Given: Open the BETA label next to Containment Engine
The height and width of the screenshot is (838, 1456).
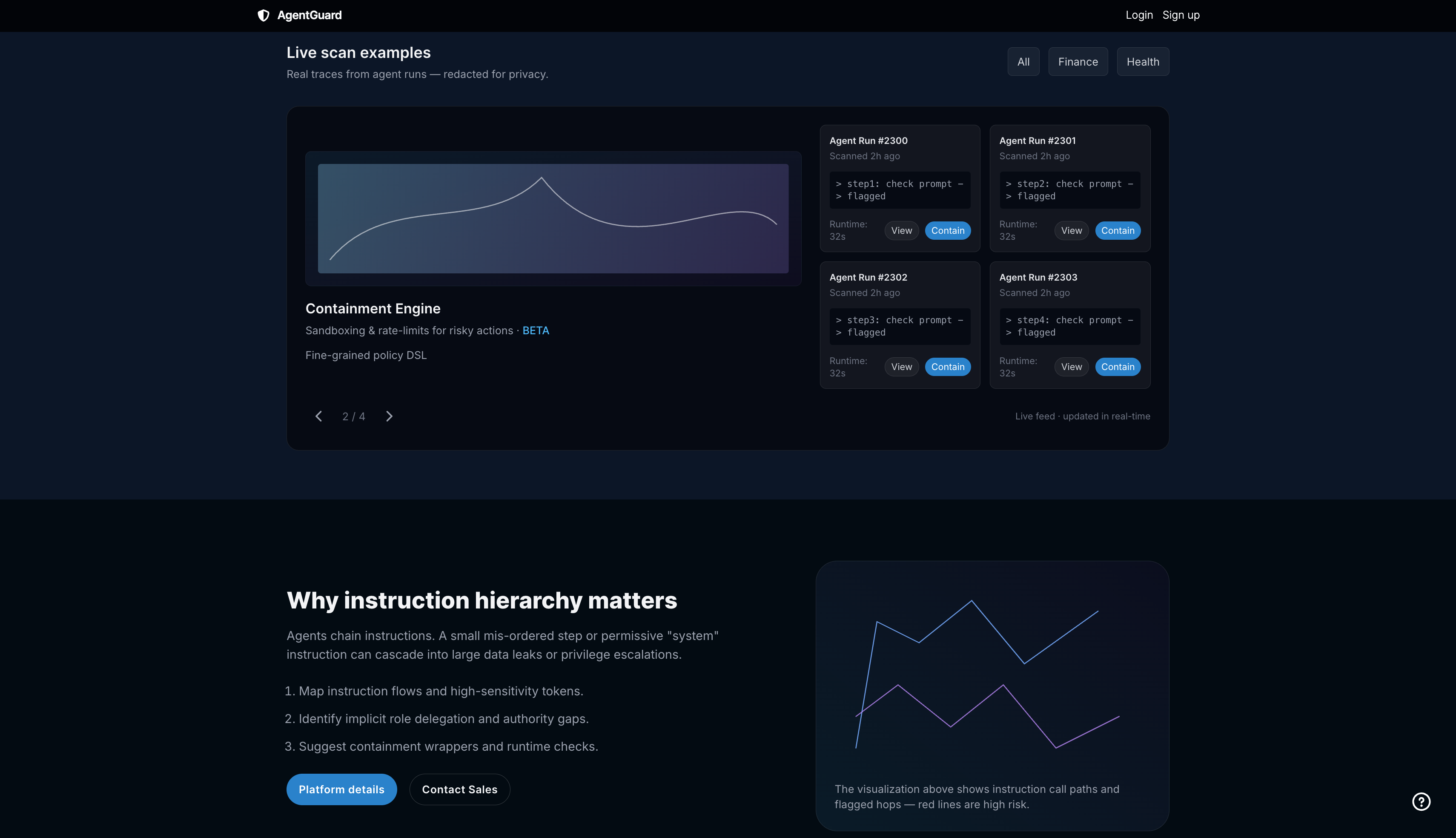Looking at the screenshot, I should tap(535, 330).
